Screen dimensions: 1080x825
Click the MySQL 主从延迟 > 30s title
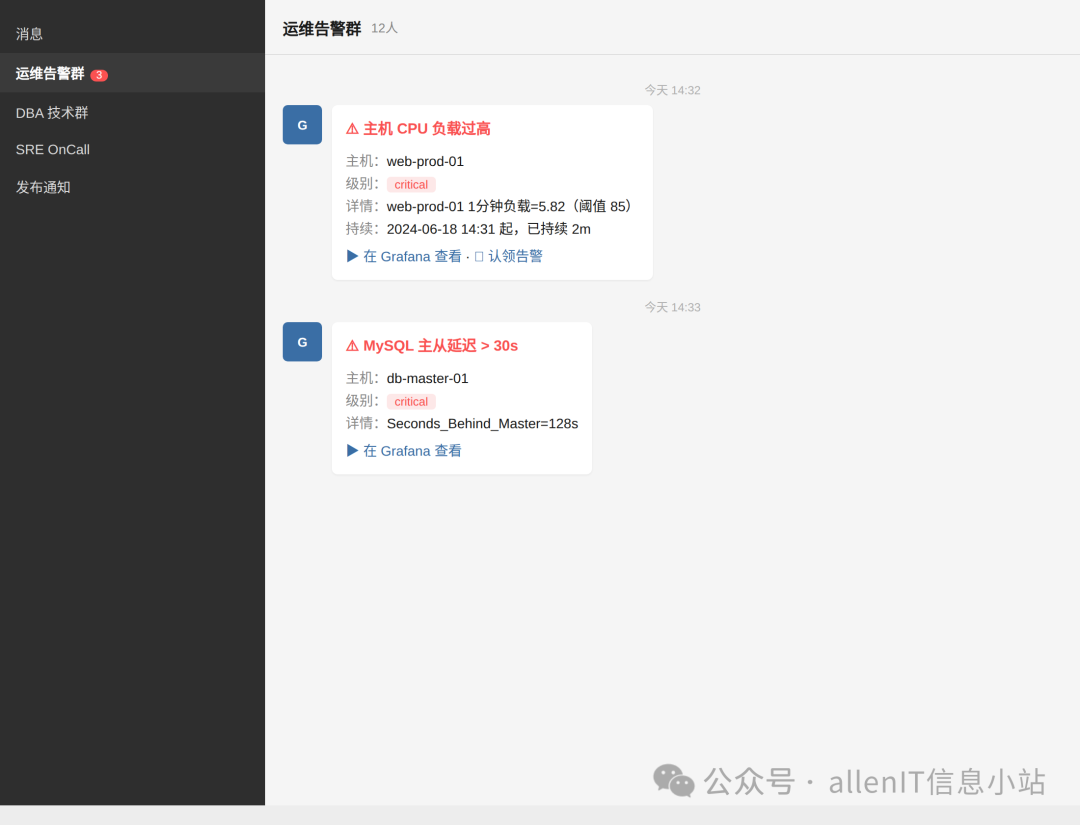click(x=440, y=346)
